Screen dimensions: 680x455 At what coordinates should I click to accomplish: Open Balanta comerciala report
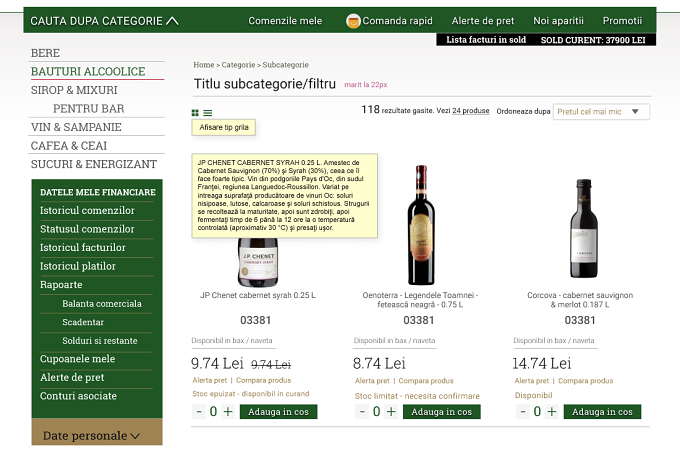tap(102, 304)
